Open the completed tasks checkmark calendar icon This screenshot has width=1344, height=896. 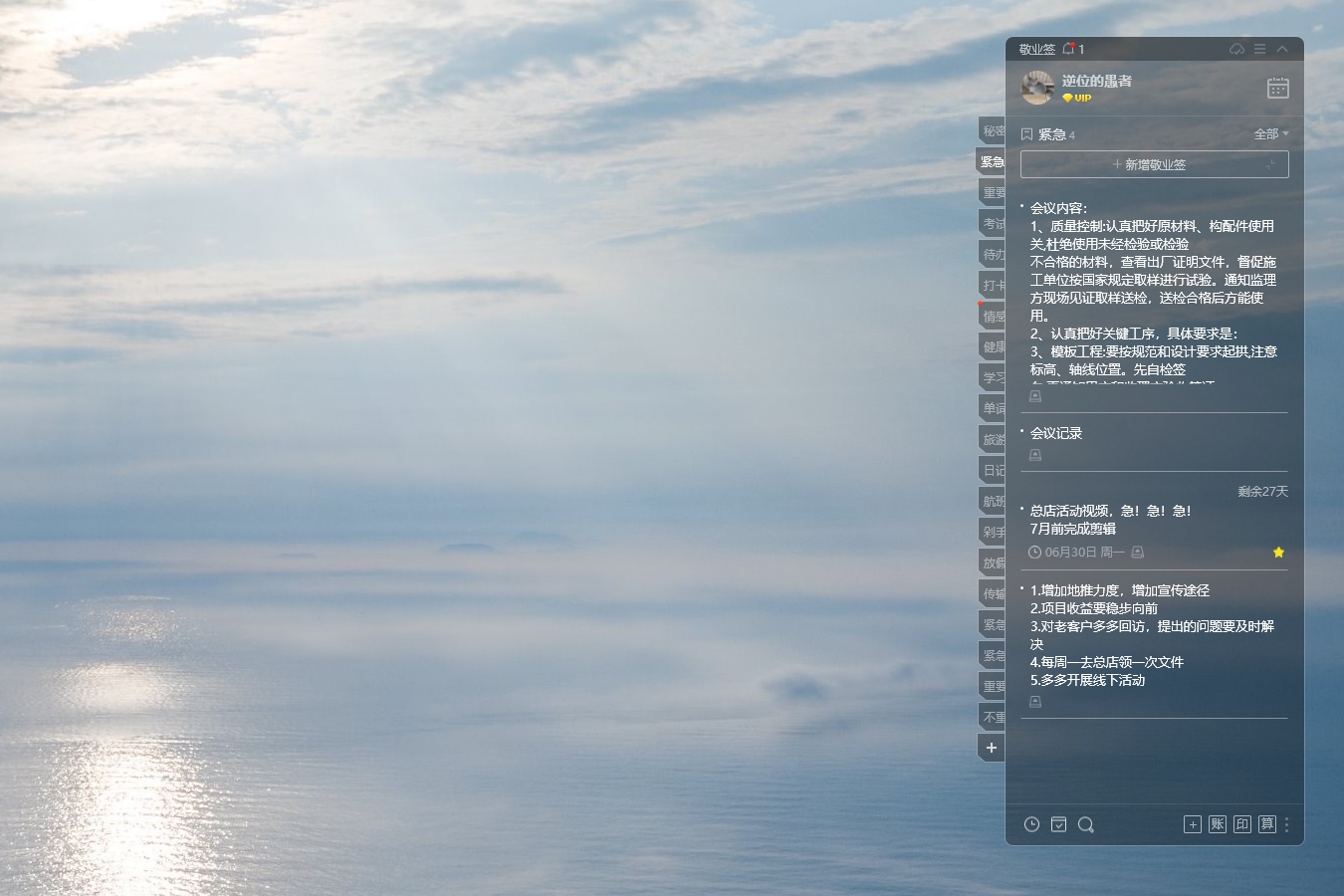[x=1059, y=824]
